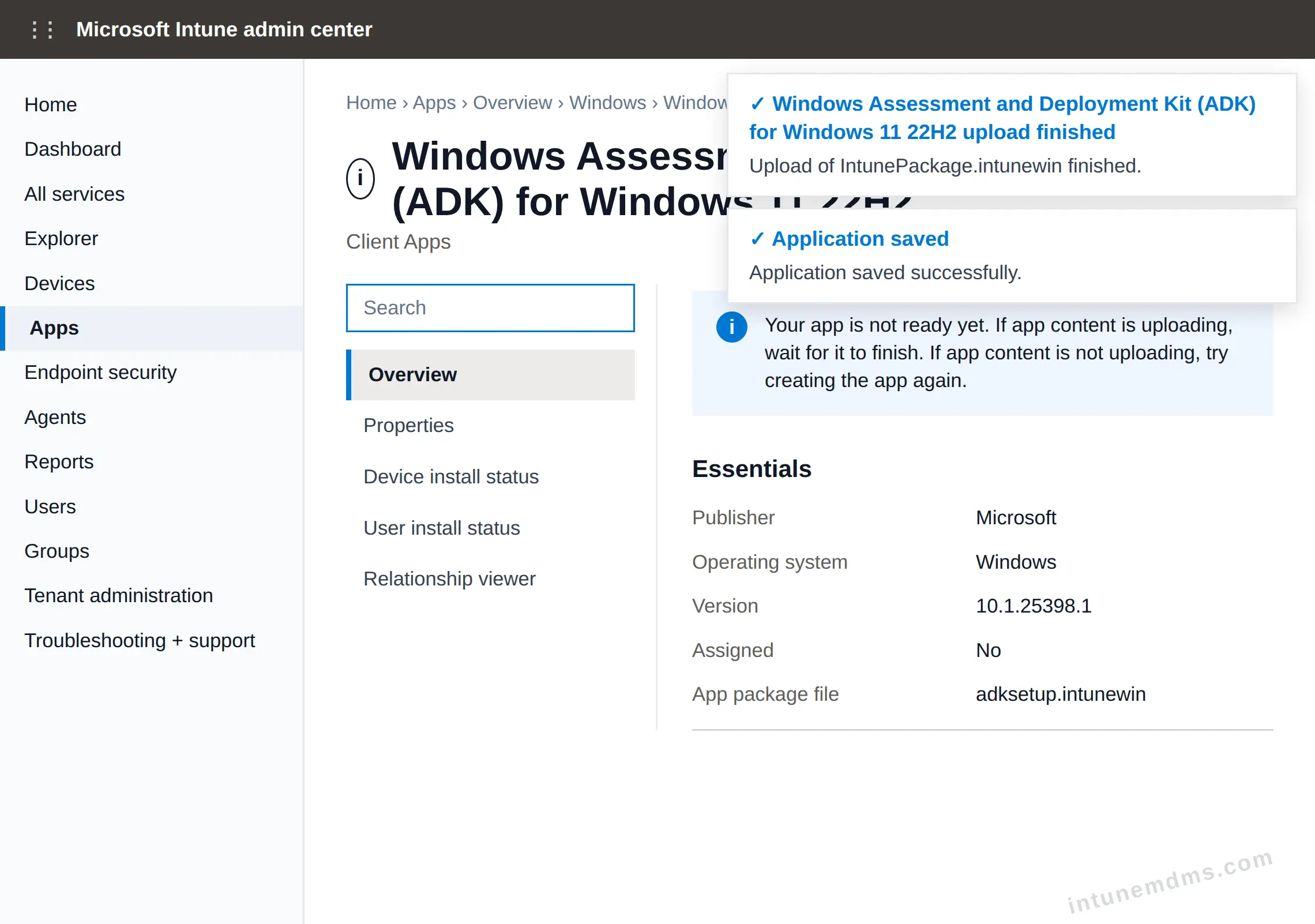The width and height of the screenshot is (1315, 924).
Task: Click the Microsoft Intune admin center title
Action: point(224,29)
